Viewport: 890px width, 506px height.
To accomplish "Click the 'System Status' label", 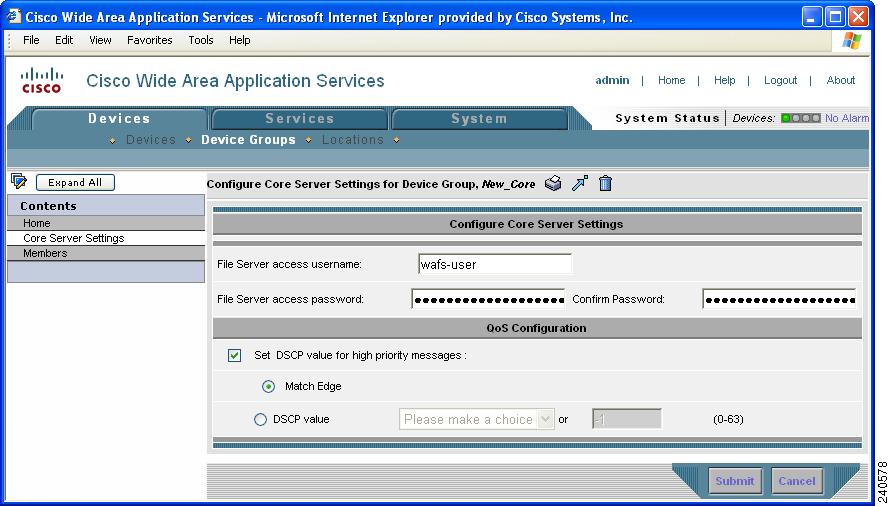I will (x=668, y=118).
